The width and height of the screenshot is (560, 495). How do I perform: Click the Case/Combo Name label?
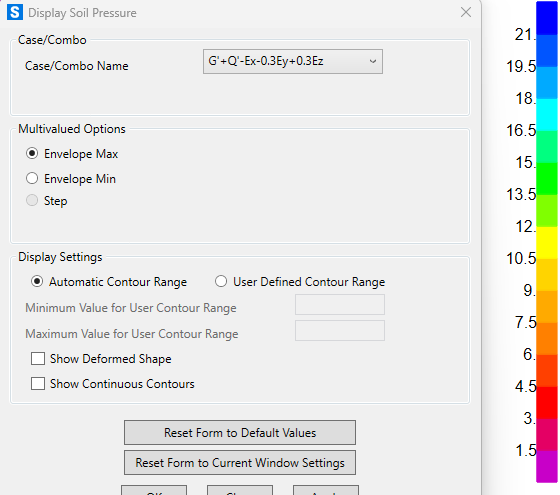point(76,66)
